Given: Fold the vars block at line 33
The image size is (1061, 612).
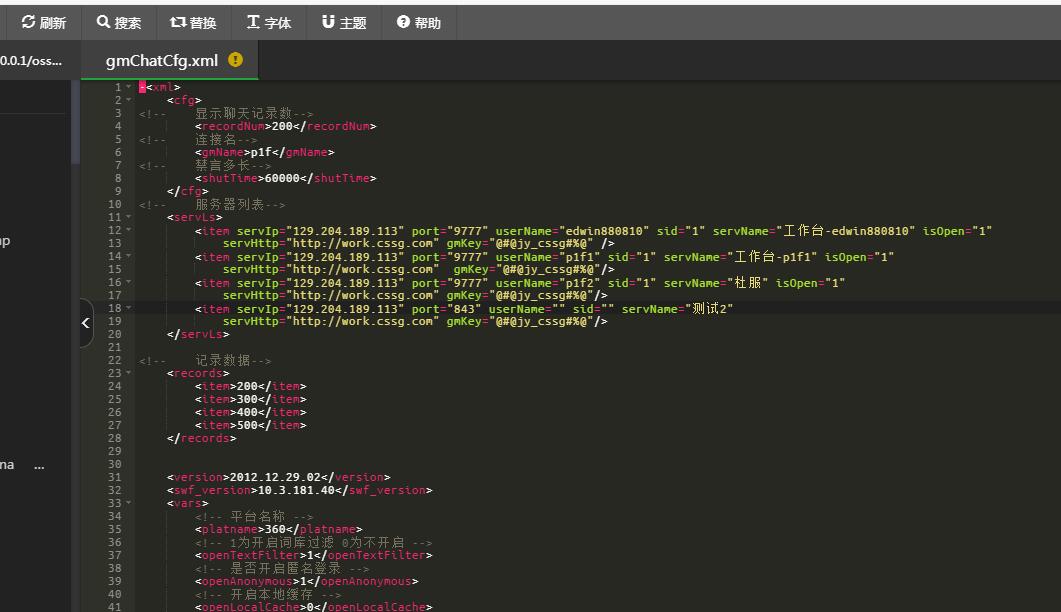Looking at the screenshot, I should pyautogui.click(x=129, y=503).
